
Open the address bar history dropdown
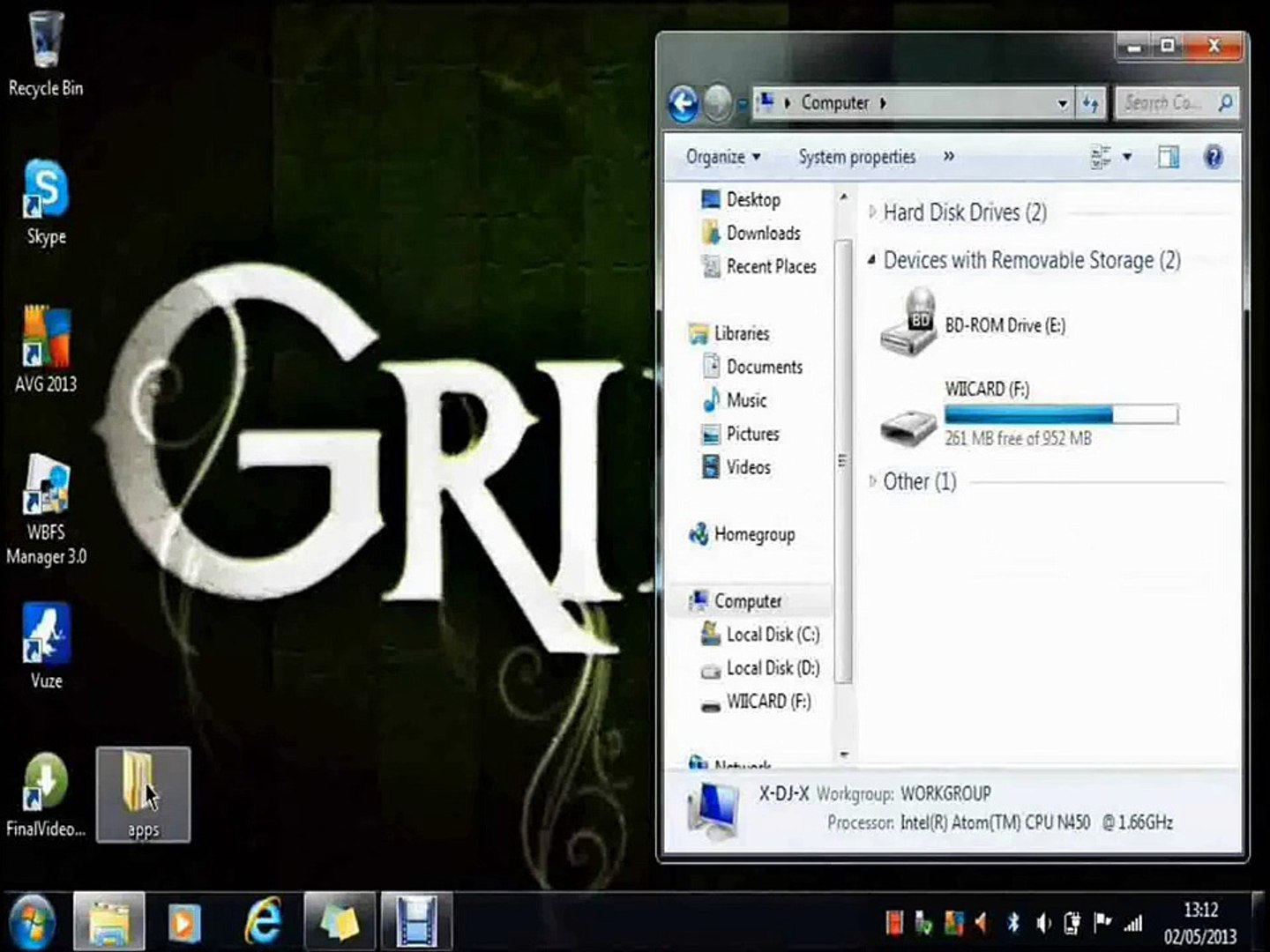pyautogui.click(x=1063, y=104)
